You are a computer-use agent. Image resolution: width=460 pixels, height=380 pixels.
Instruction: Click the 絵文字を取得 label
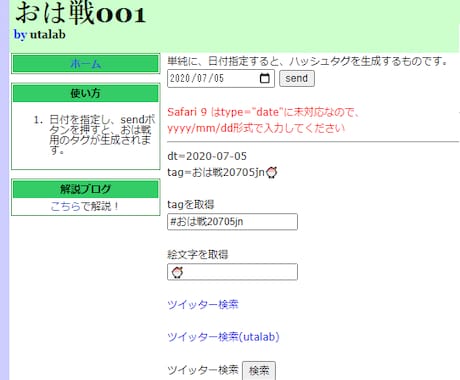pyautogui.click(x=198, y=255)
